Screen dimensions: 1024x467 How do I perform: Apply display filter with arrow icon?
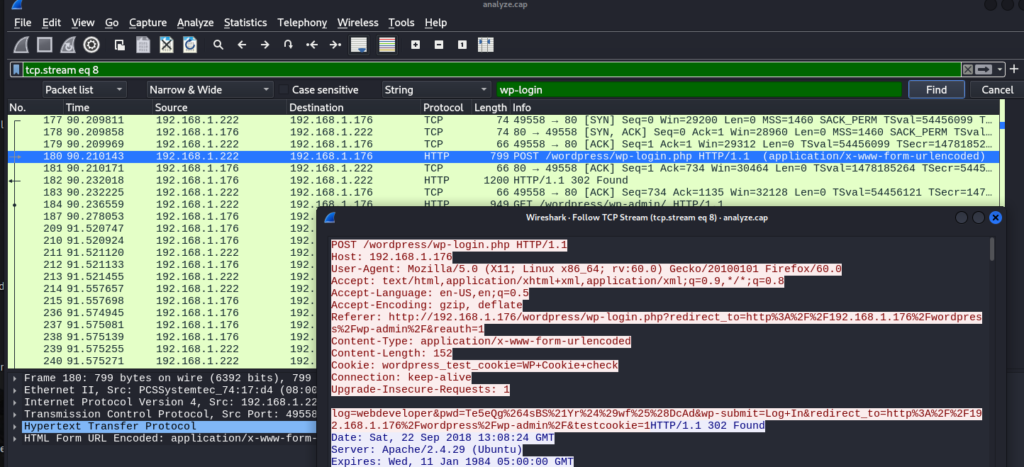pyautogui.click(x=984, y=69)
